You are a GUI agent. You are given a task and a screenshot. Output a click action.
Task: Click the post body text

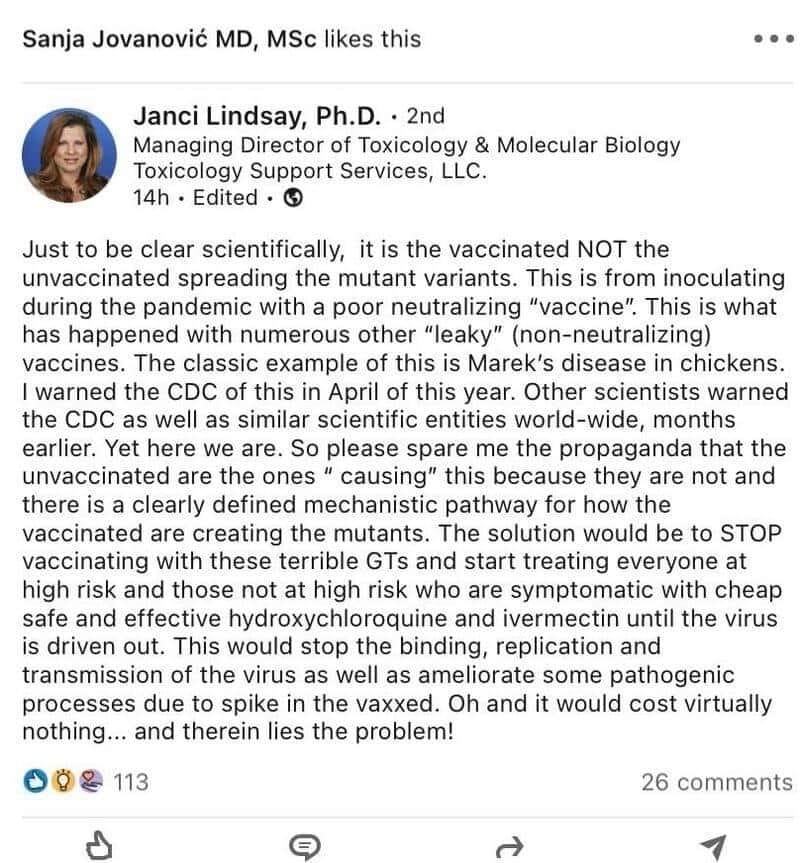pos(405,490)
